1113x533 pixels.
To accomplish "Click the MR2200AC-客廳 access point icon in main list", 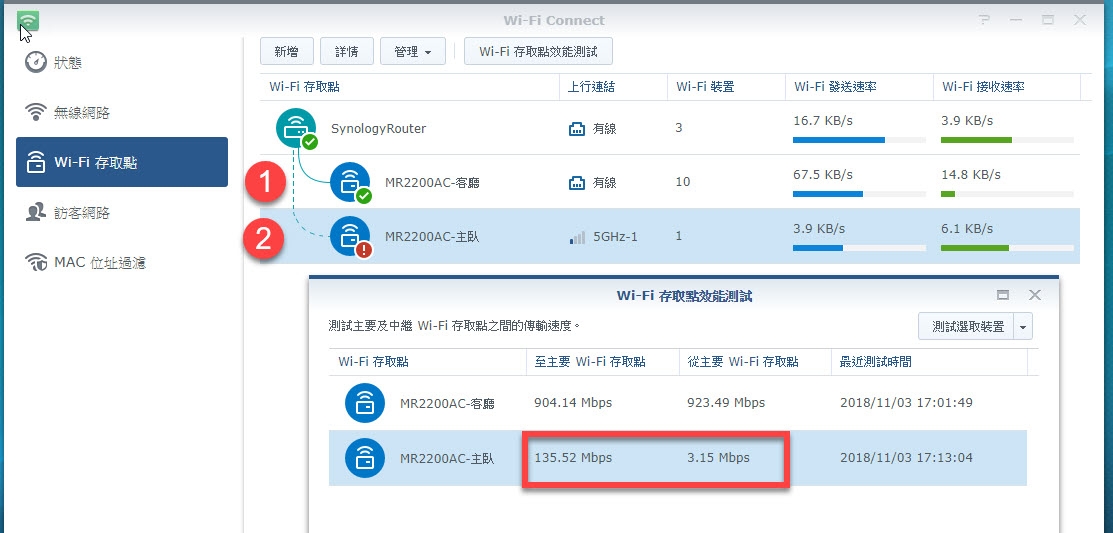I will point(351,183).
